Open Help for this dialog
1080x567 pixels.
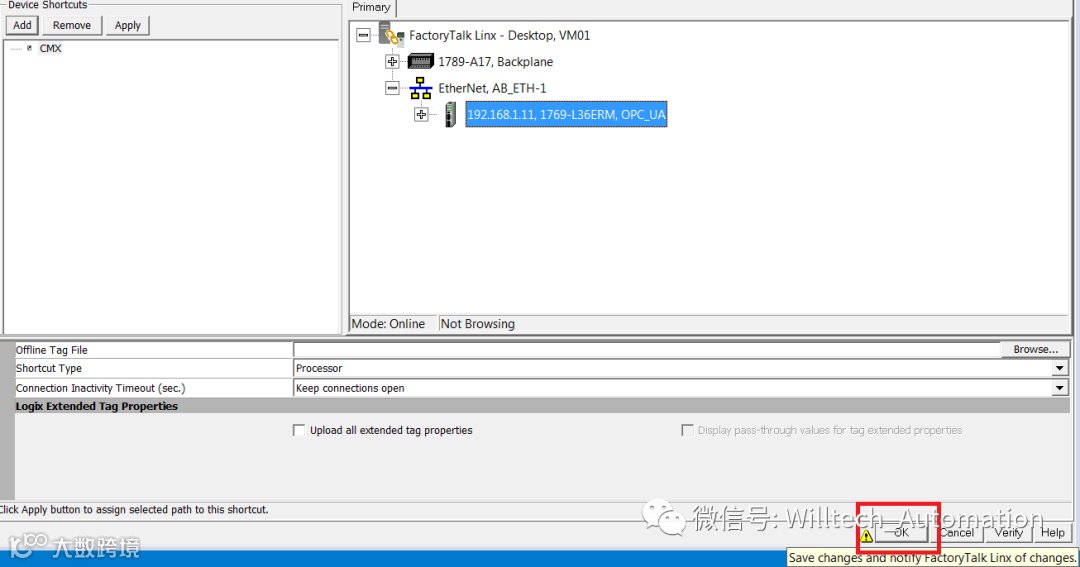(x=1052, y=533)
